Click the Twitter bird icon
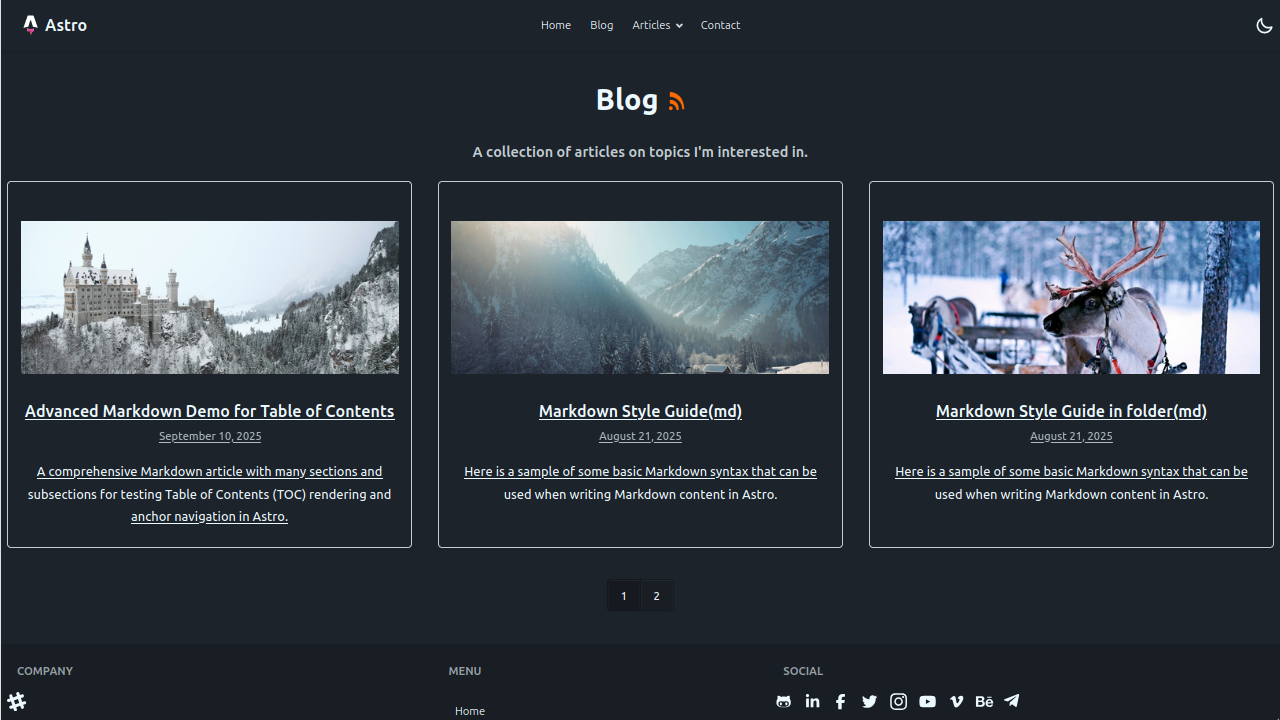 point(870,702)
